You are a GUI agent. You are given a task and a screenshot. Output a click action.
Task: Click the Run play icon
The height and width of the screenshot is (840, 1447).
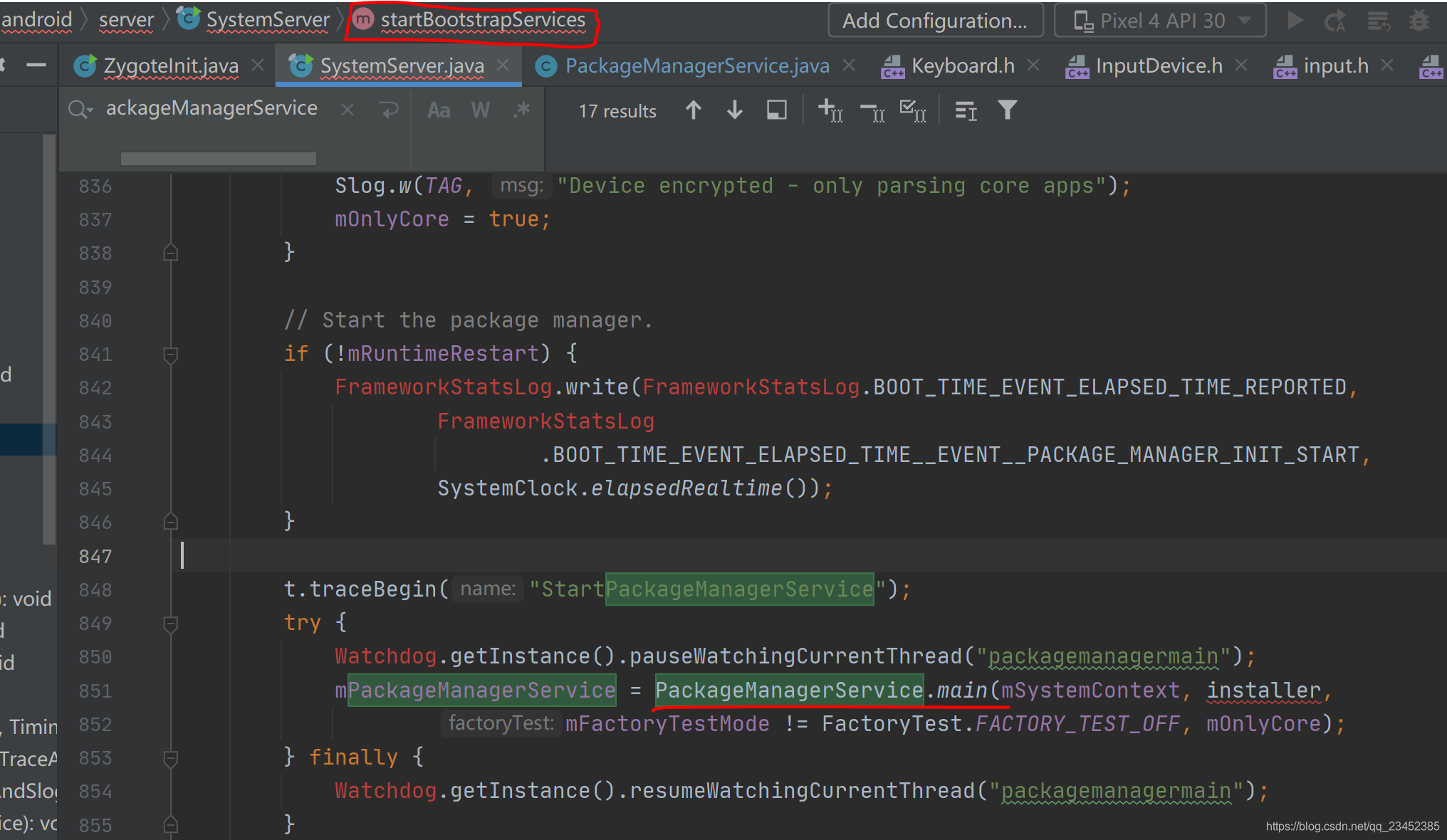(x=1295, y=21)
